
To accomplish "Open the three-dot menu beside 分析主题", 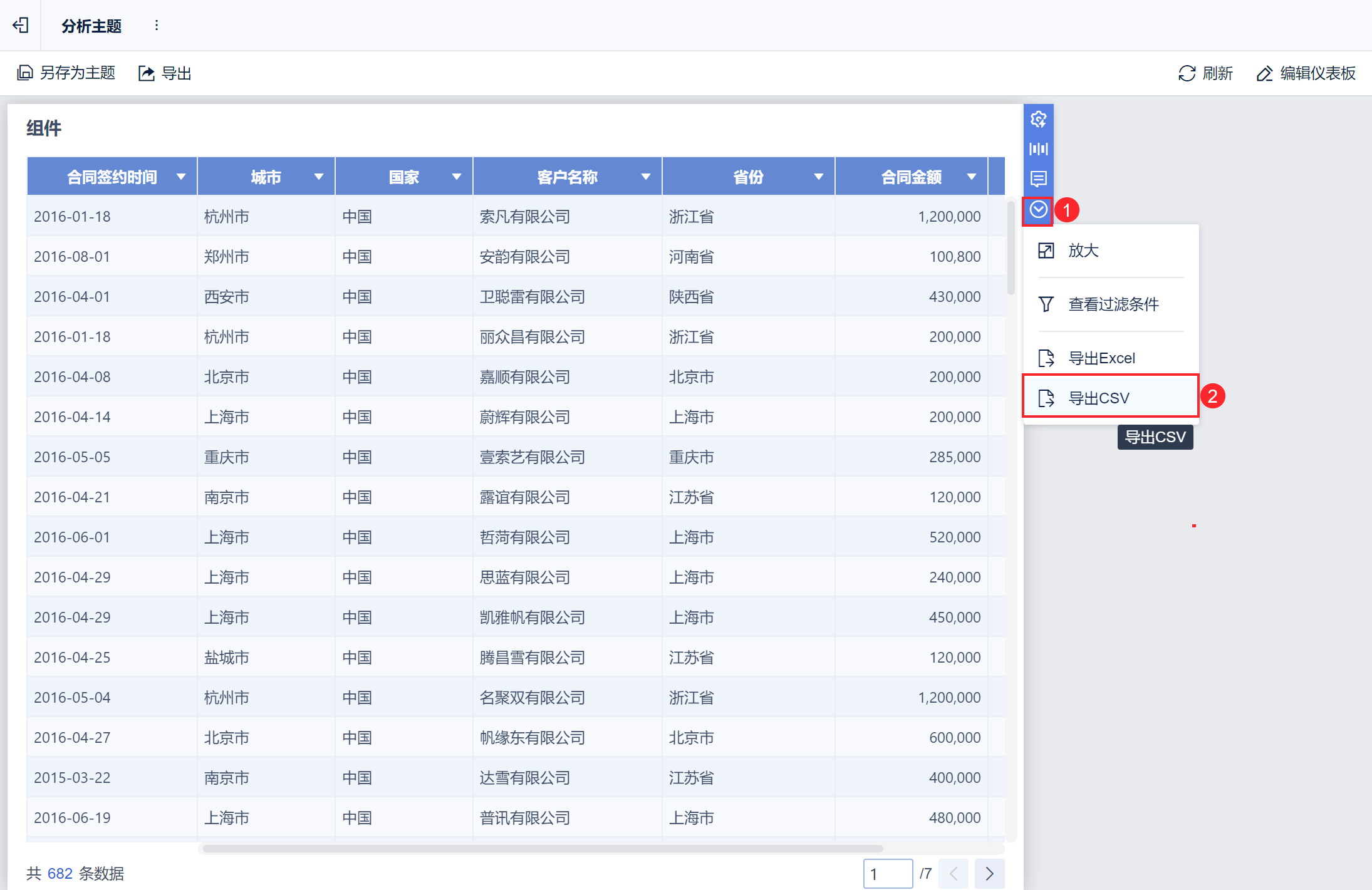I will click(157, 25).
